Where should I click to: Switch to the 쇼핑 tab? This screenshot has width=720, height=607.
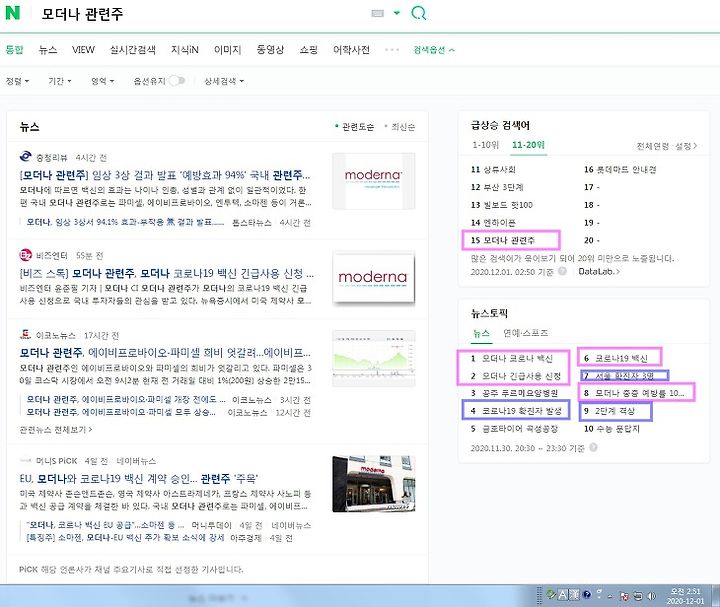[x=309, y=50]
